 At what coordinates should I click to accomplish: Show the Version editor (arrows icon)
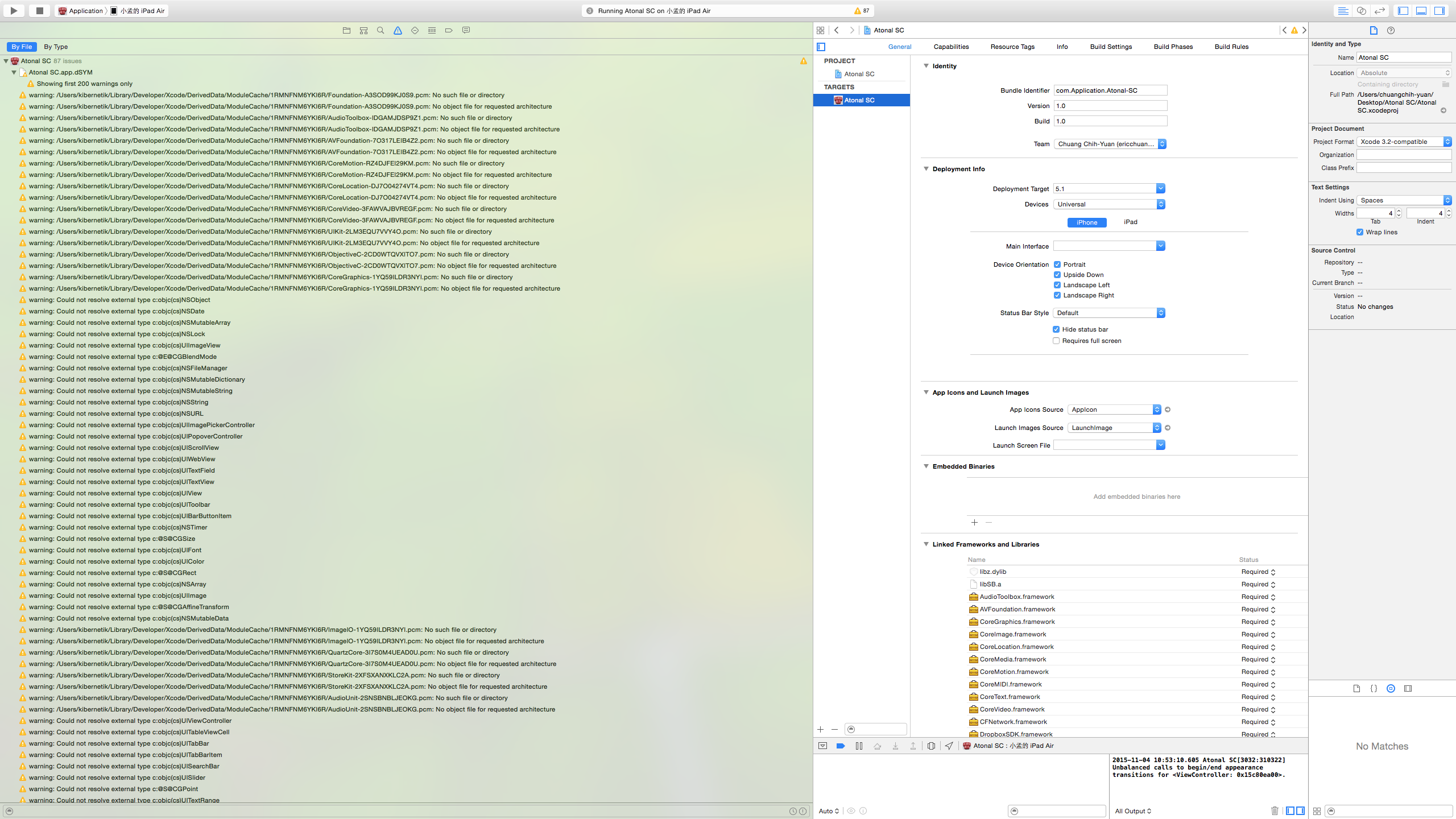point(1379,11)
